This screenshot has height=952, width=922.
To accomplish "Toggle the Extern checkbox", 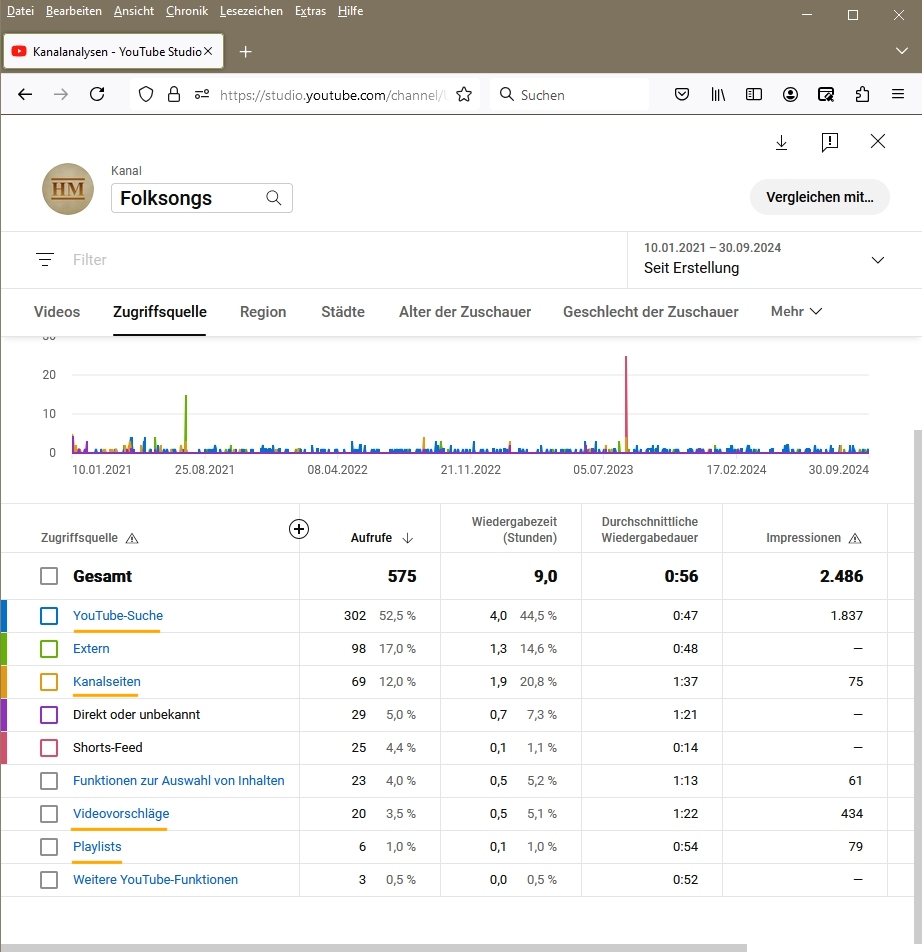I will point(49,648).
